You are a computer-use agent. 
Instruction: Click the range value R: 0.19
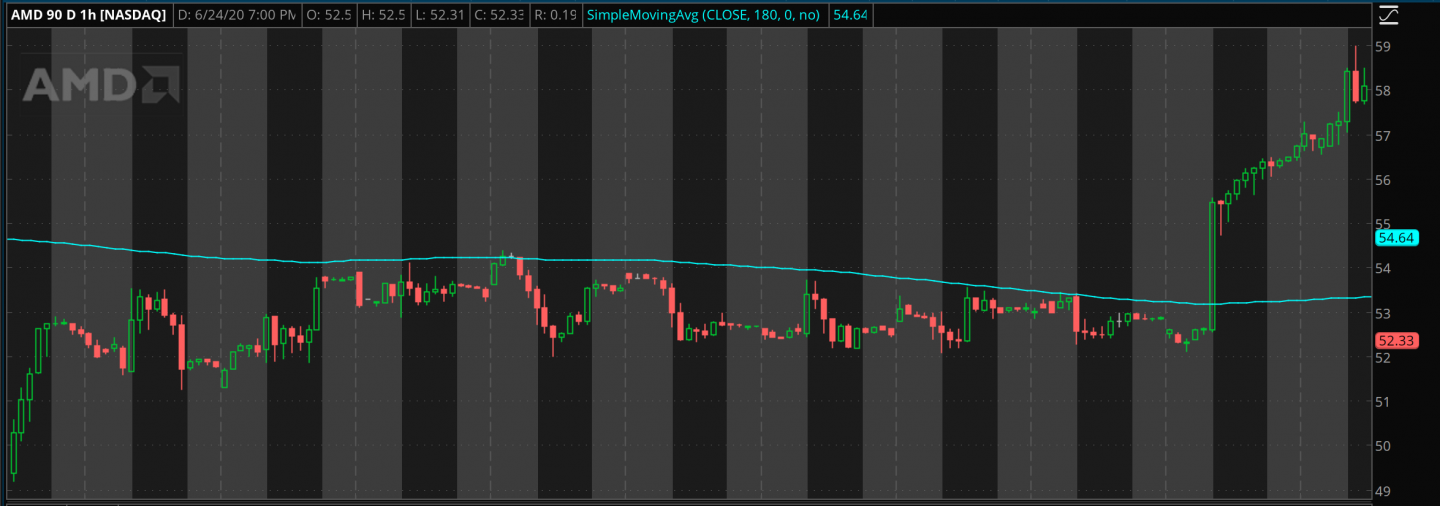557,15
